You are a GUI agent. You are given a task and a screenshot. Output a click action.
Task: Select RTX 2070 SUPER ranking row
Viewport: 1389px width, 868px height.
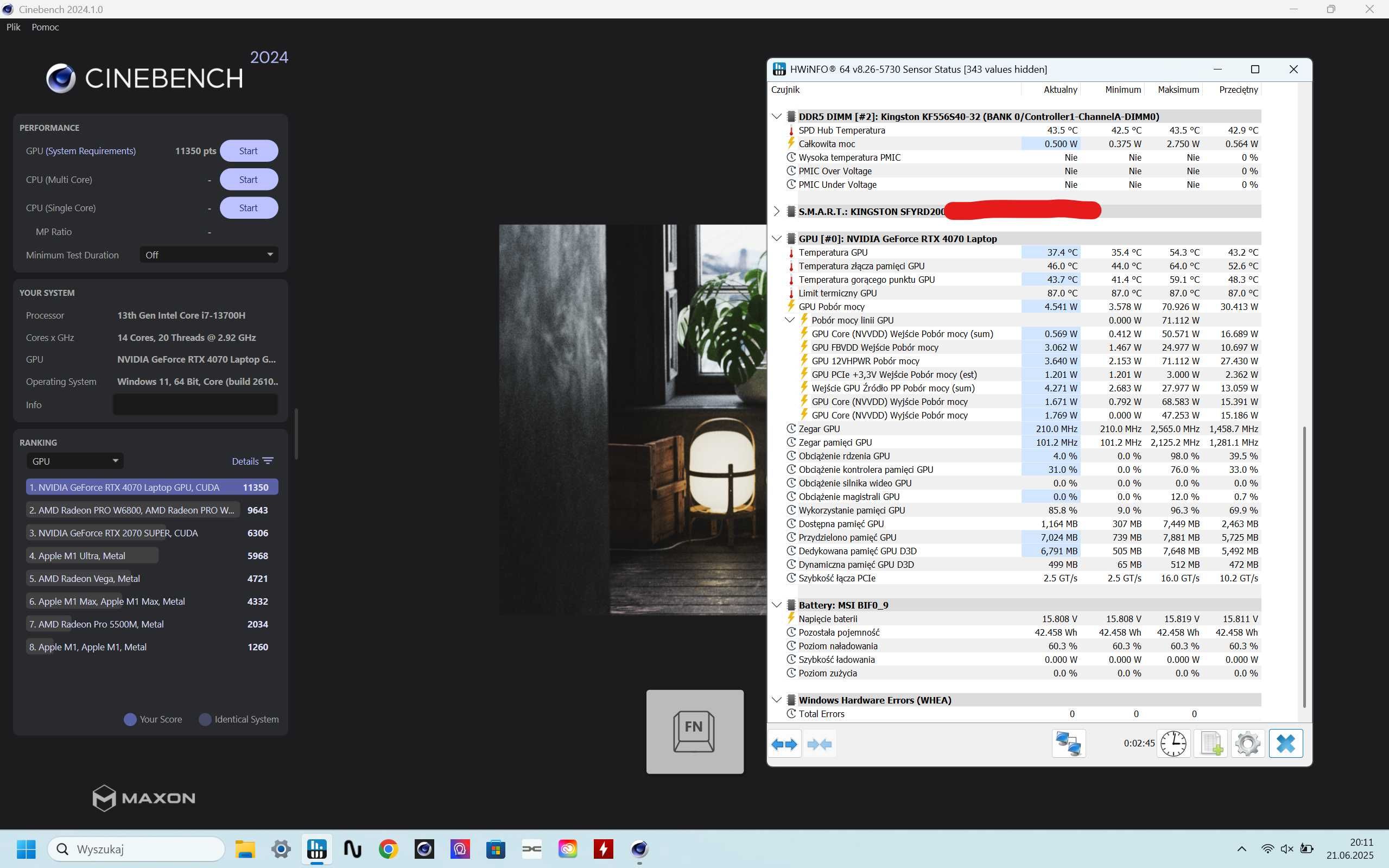point(152,533)
